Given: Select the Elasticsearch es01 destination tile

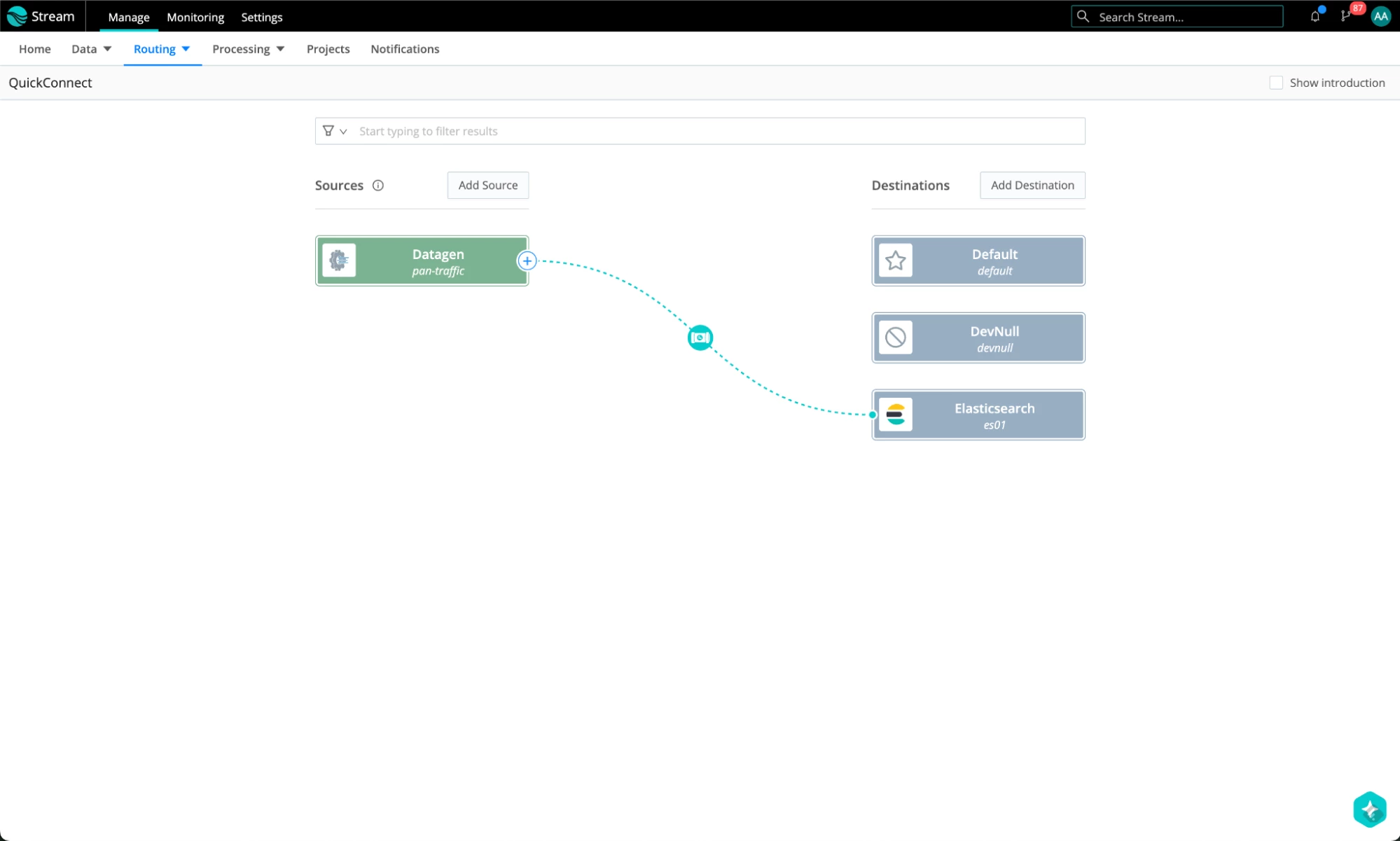Looking at the screenshot, I should pyautogui.click(x=978, y=415).
